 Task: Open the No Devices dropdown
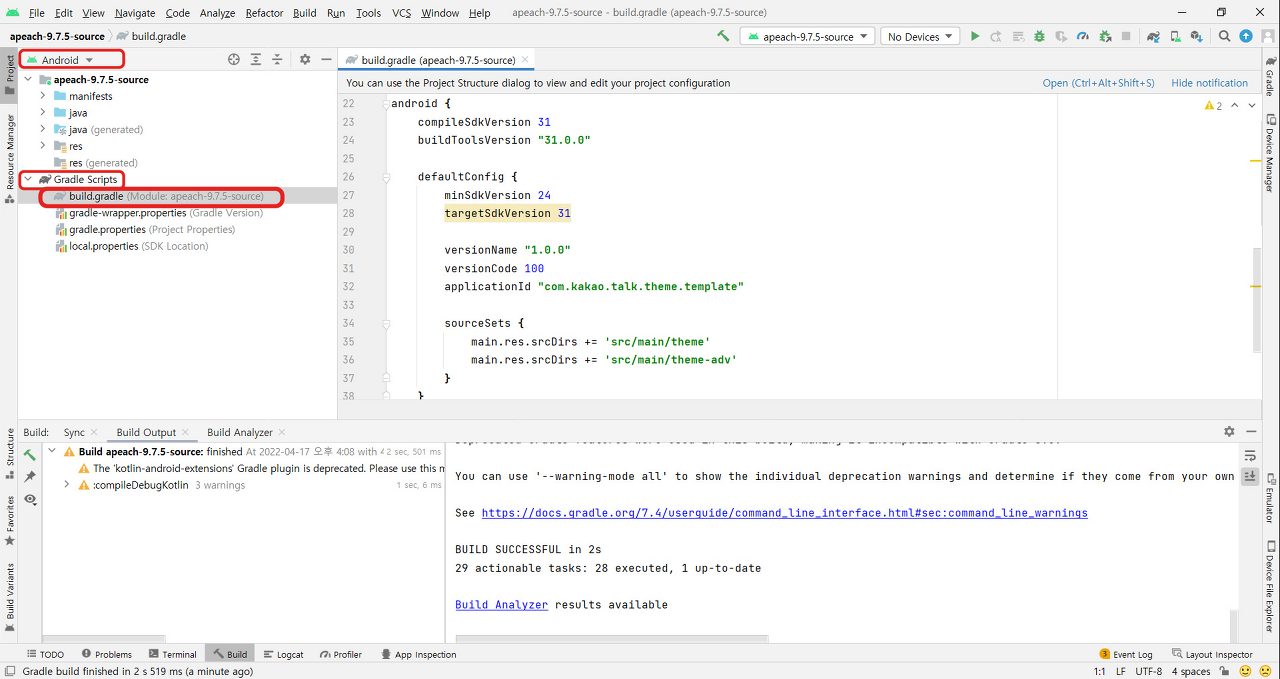(918, 35)
